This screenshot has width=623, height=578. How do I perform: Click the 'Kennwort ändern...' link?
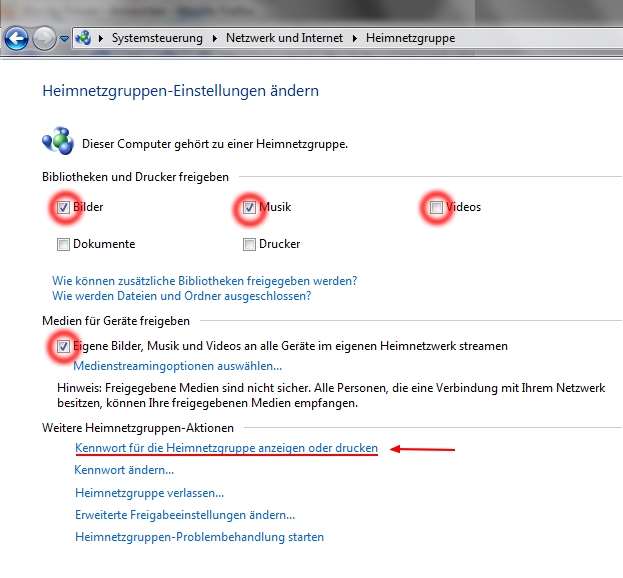[124, 470]
